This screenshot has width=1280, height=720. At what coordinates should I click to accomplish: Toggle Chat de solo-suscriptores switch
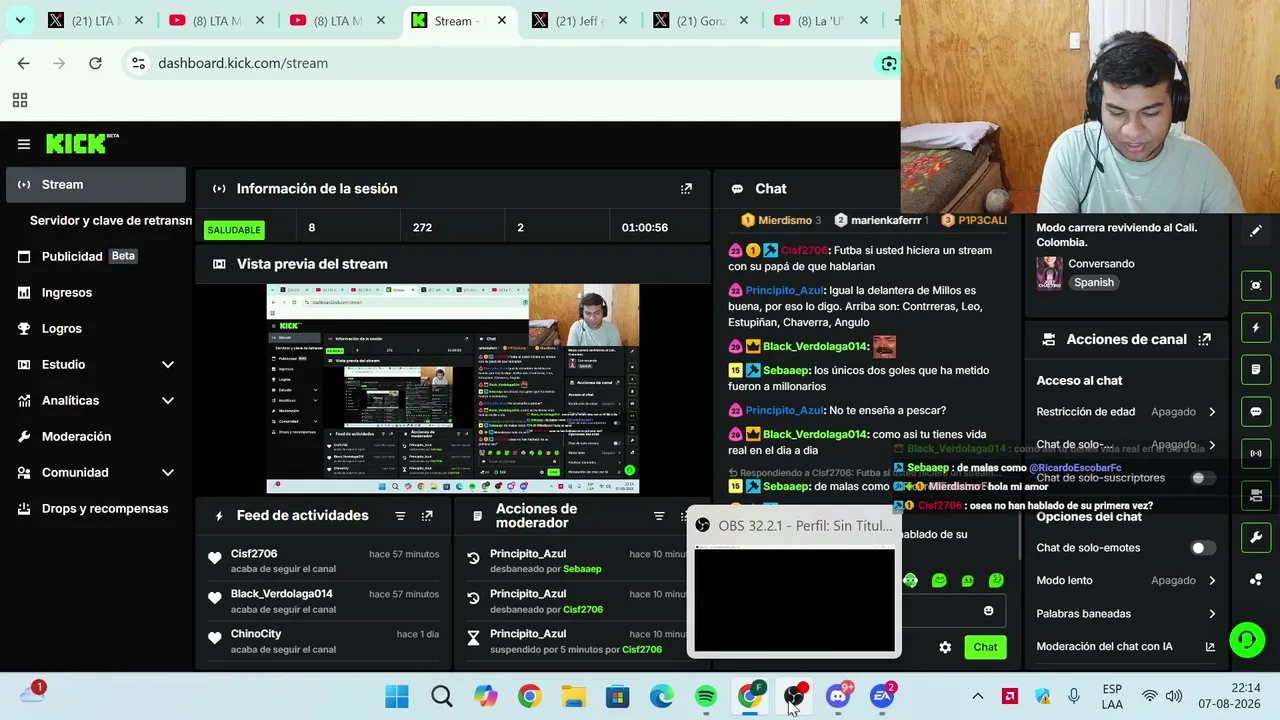click(x=1203, y=478)
